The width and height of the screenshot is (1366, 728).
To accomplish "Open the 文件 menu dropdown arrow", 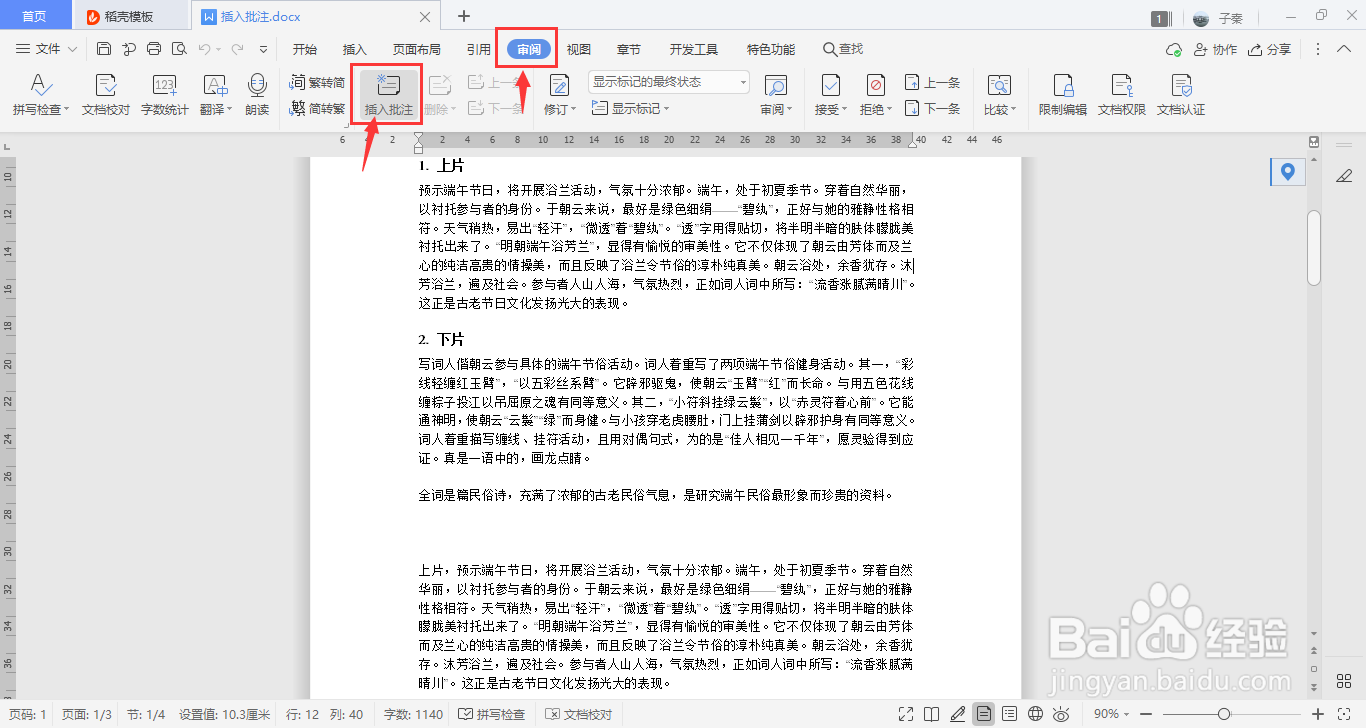I will click(x=70, y=49).
